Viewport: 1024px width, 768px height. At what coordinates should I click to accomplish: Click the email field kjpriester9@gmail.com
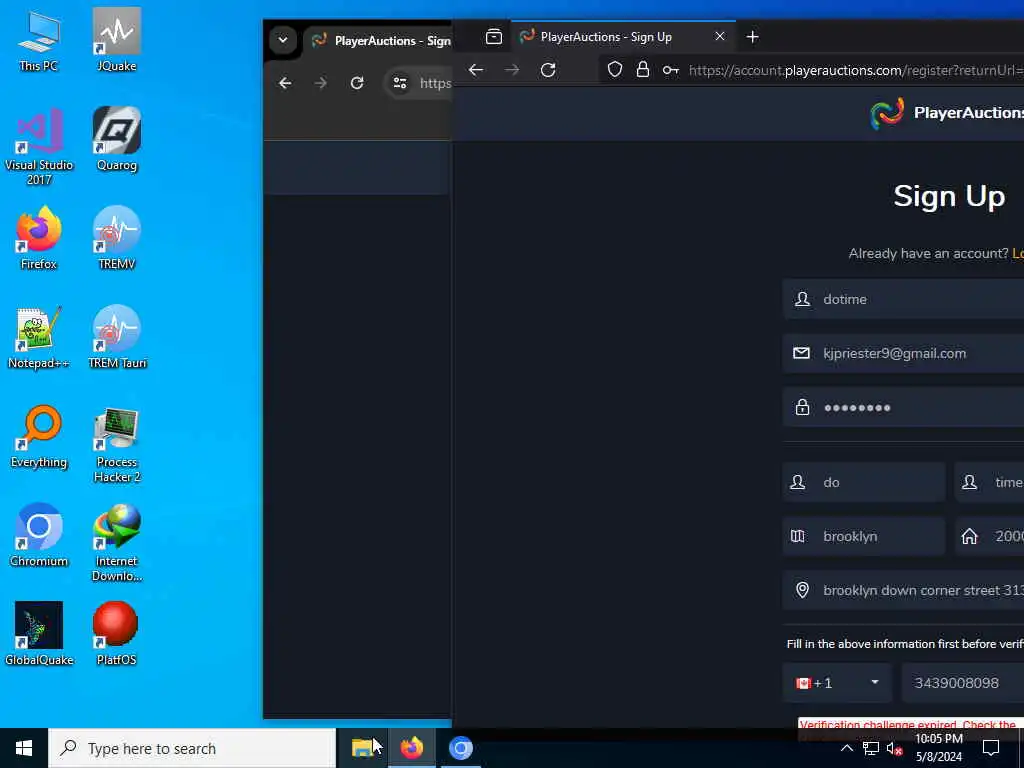[903, 353]
